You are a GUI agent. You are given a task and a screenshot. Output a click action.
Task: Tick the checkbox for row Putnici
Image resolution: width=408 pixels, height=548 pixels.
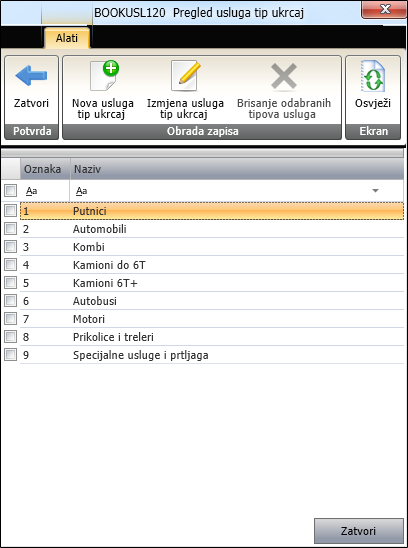tap(10, 210)
